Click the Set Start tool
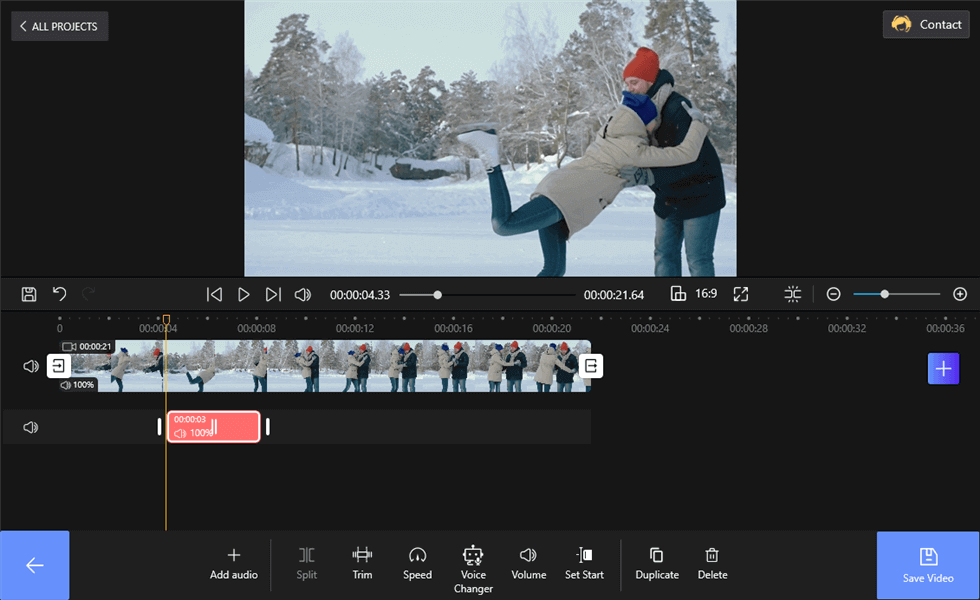This screenshot has width=980, height=600. pos(584,564)
